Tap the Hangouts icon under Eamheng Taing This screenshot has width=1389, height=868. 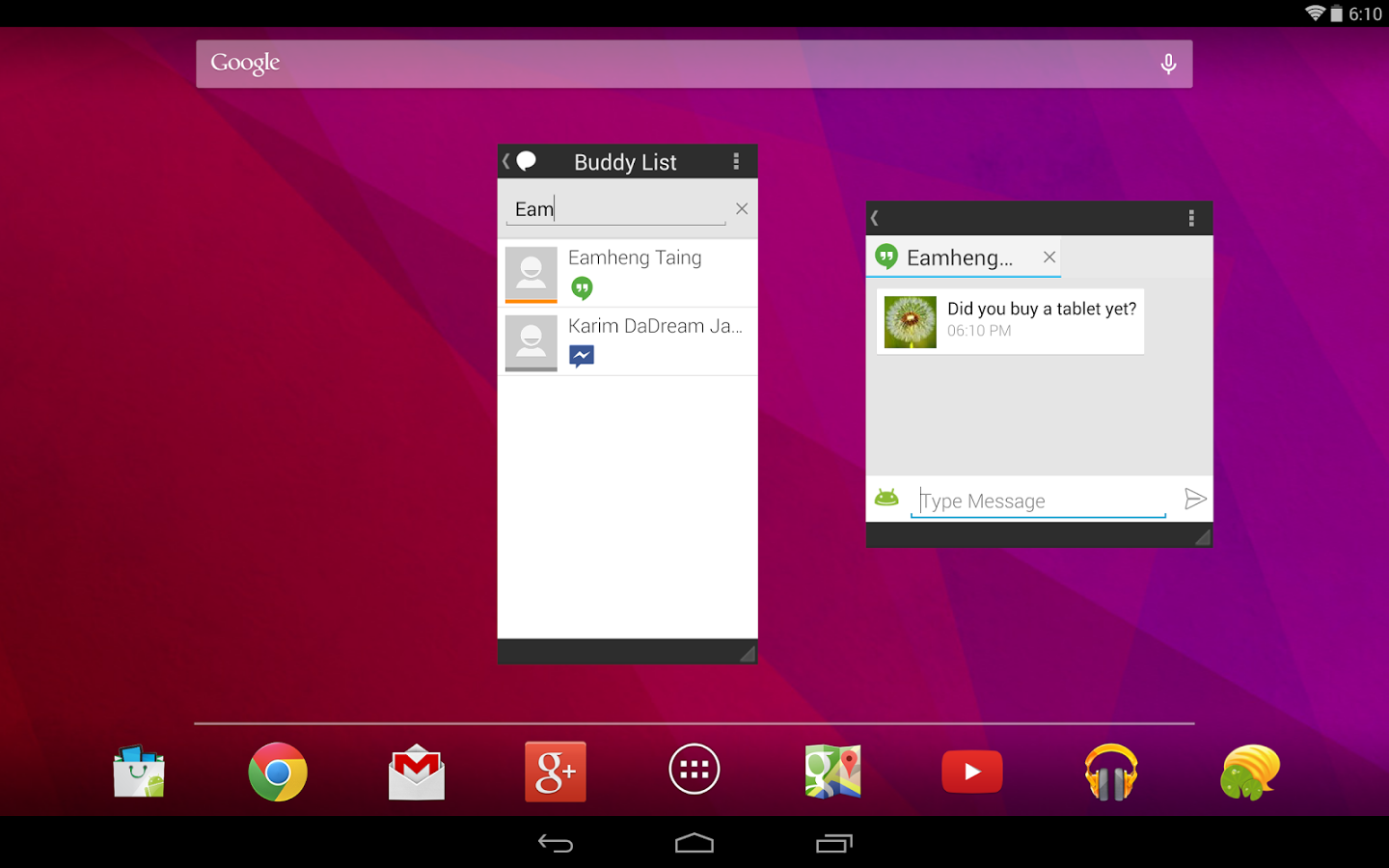[582, 288]
